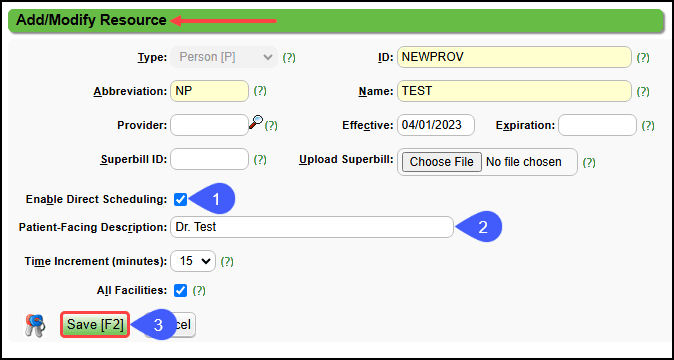
Task: Focus the Effective date field
Action: [x=436, y=125]
